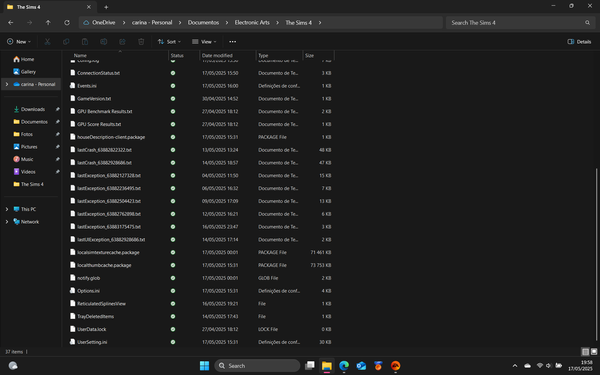Image resolution: width=600 pixels, height=375 pixels.
Task: Open Task View from the taskbar
Action: click(x=310, y=366)
